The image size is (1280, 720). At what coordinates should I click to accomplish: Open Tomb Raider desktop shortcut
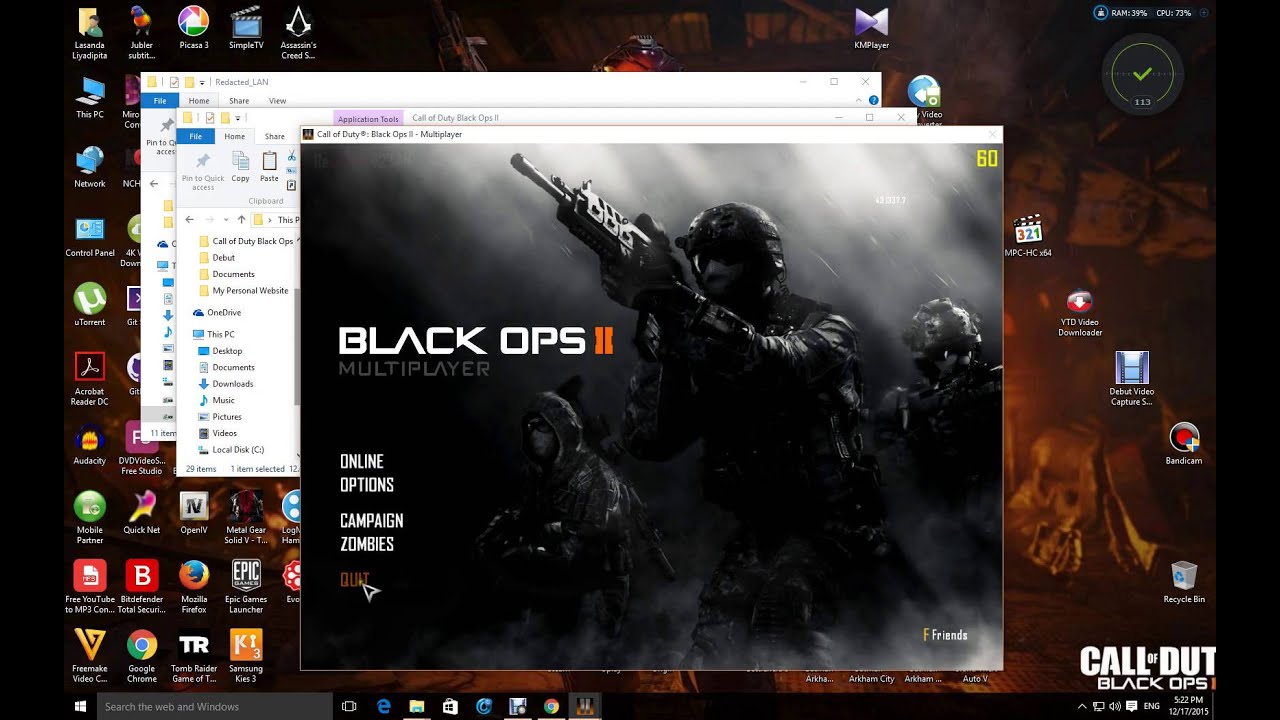pyautogui.click(x=194, y=655)
